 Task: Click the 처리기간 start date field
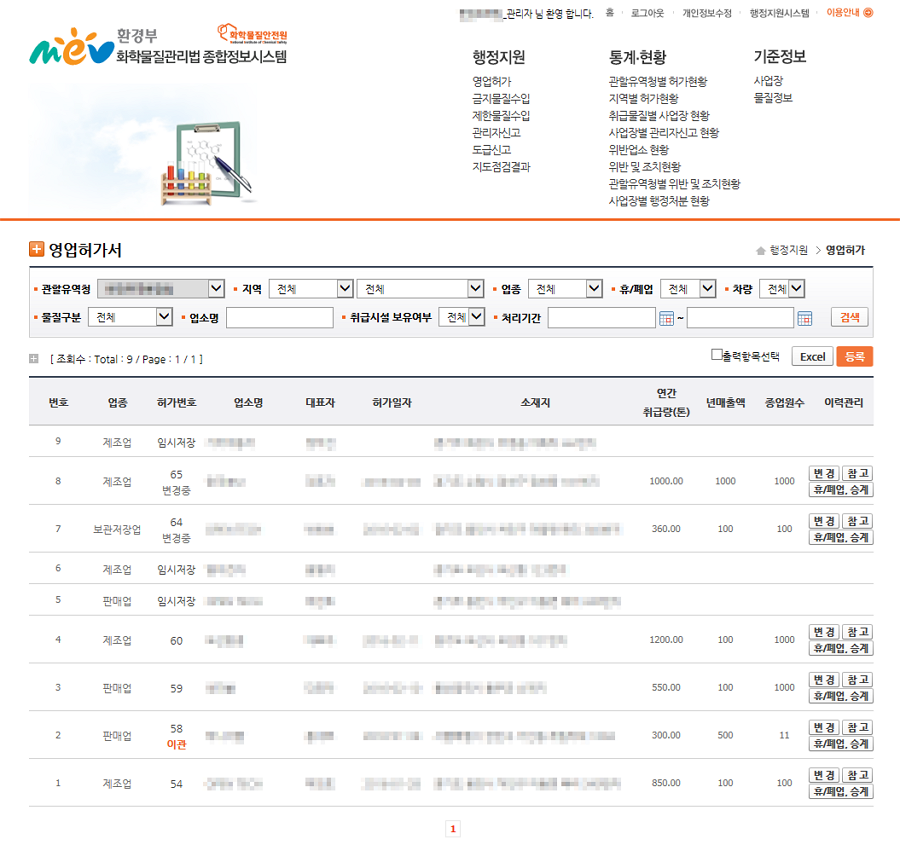click(x=601, y=317)
